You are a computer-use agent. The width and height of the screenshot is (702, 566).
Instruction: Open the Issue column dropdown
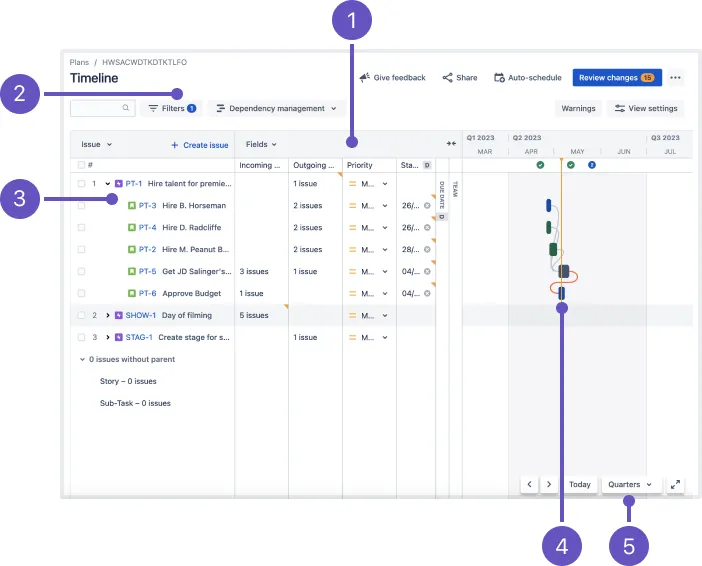(x=96, y=144)
